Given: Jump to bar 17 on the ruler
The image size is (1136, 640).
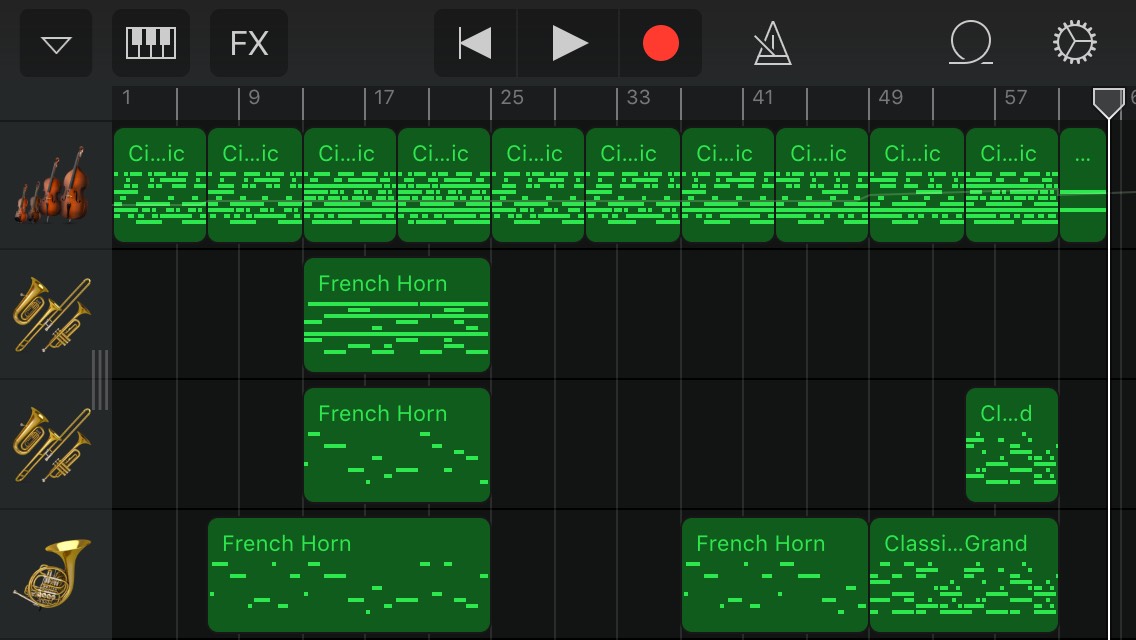Looking at the screenshot, I should pos(384,97).
